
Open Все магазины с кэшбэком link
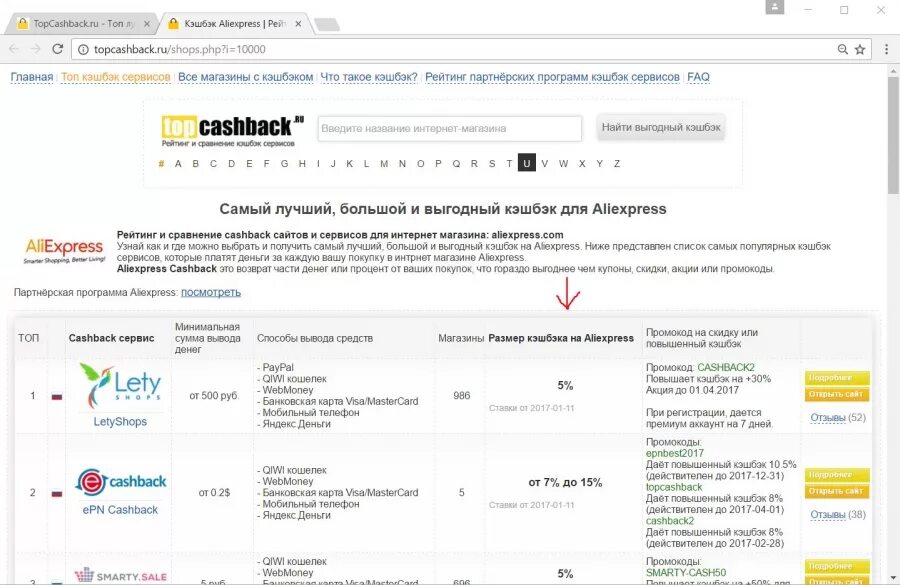coord(246,77)
